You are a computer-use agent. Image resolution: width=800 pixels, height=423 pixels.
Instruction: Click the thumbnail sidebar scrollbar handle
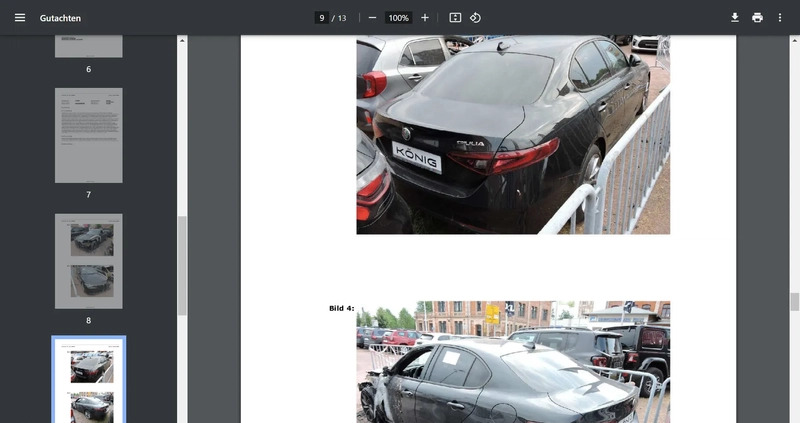[182, 265]
